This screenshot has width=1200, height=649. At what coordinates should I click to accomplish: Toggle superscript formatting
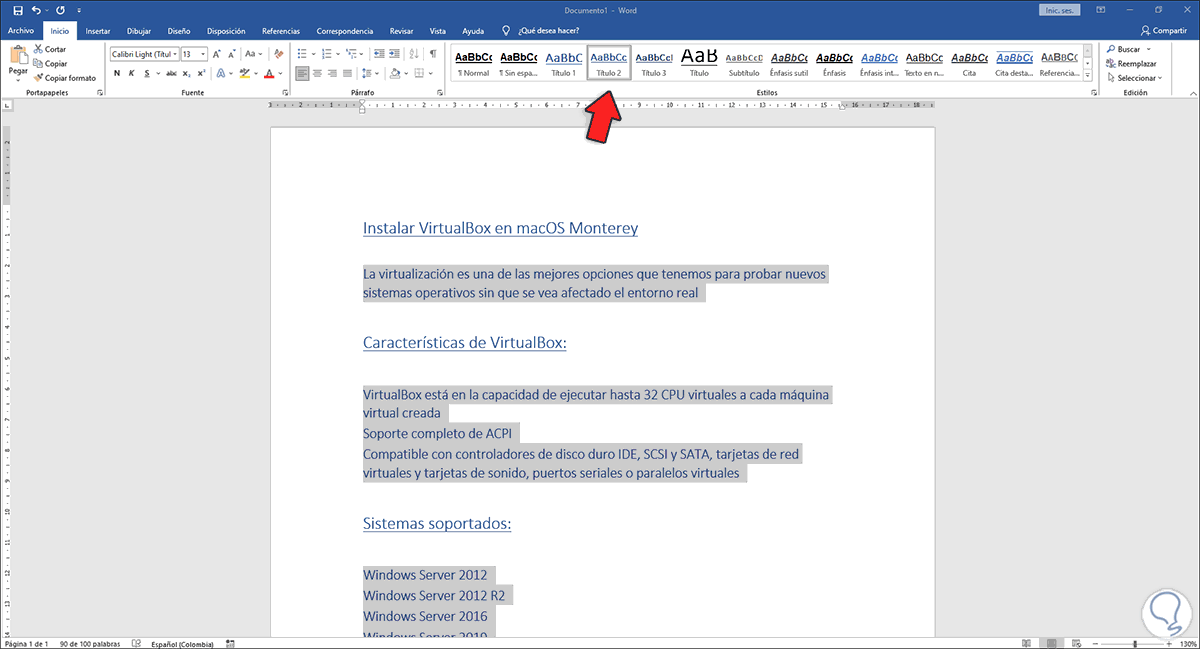(x=201, y=73)
